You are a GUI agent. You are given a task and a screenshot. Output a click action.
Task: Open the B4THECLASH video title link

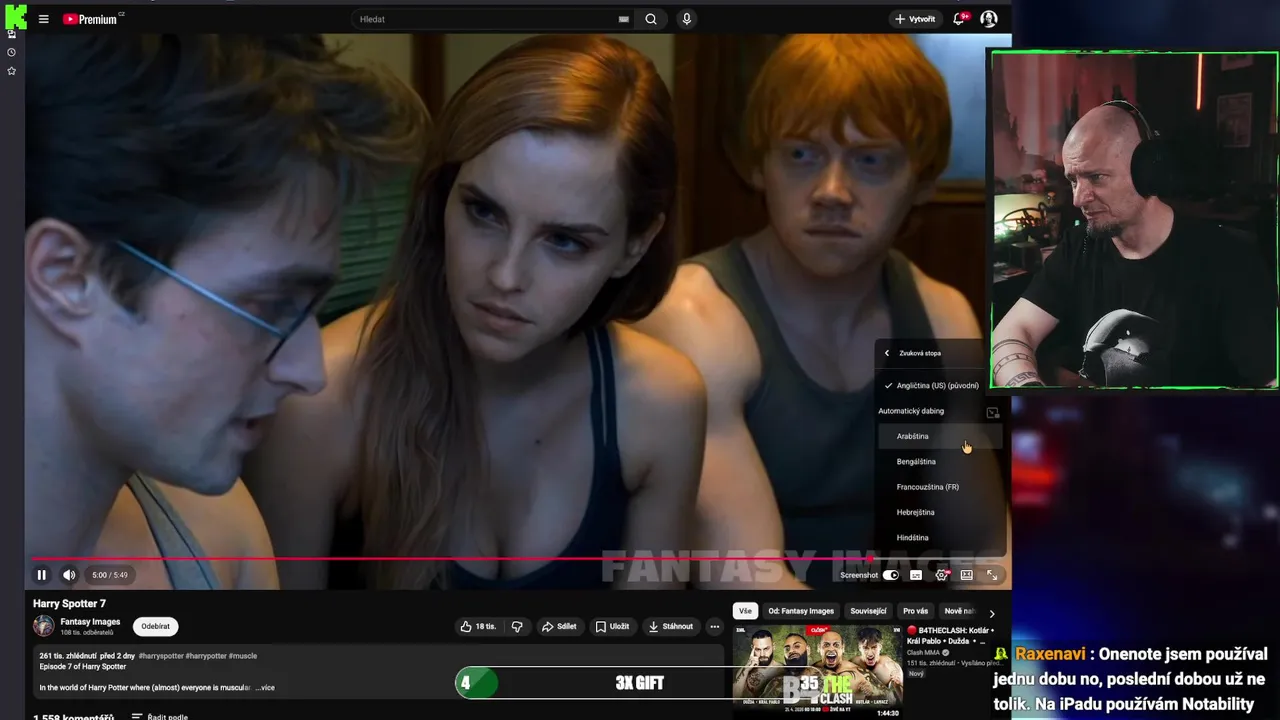949,636
